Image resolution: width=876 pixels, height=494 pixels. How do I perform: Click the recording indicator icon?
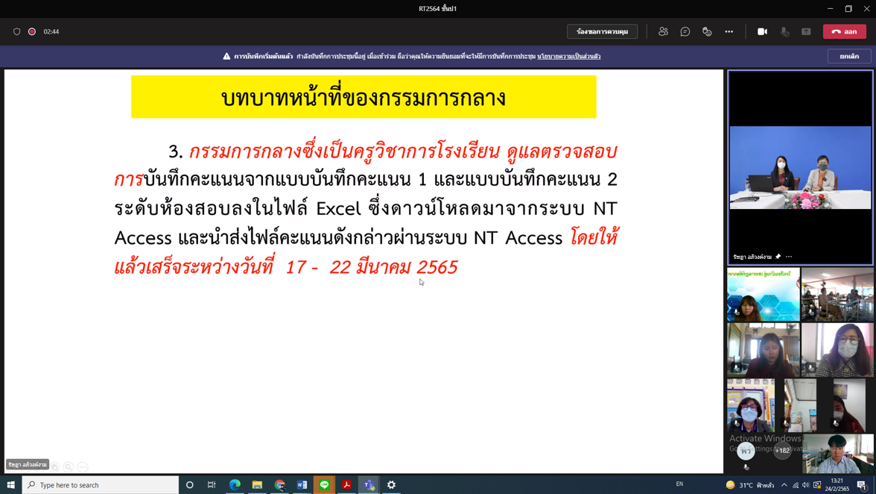[x=32, y=32]
